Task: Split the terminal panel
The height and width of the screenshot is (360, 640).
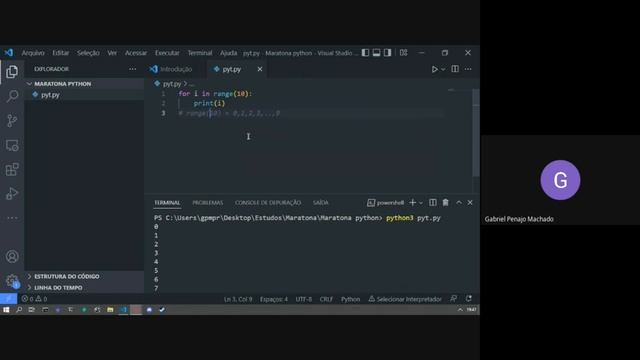Action: 433,202
